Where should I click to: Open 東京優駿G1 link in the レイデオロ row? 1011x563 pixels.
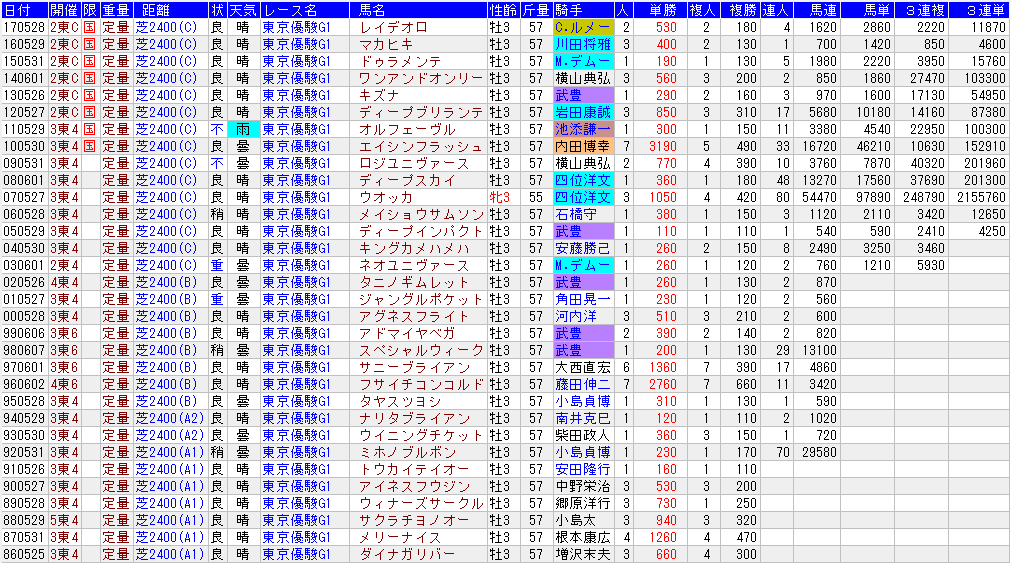point(297,27)
